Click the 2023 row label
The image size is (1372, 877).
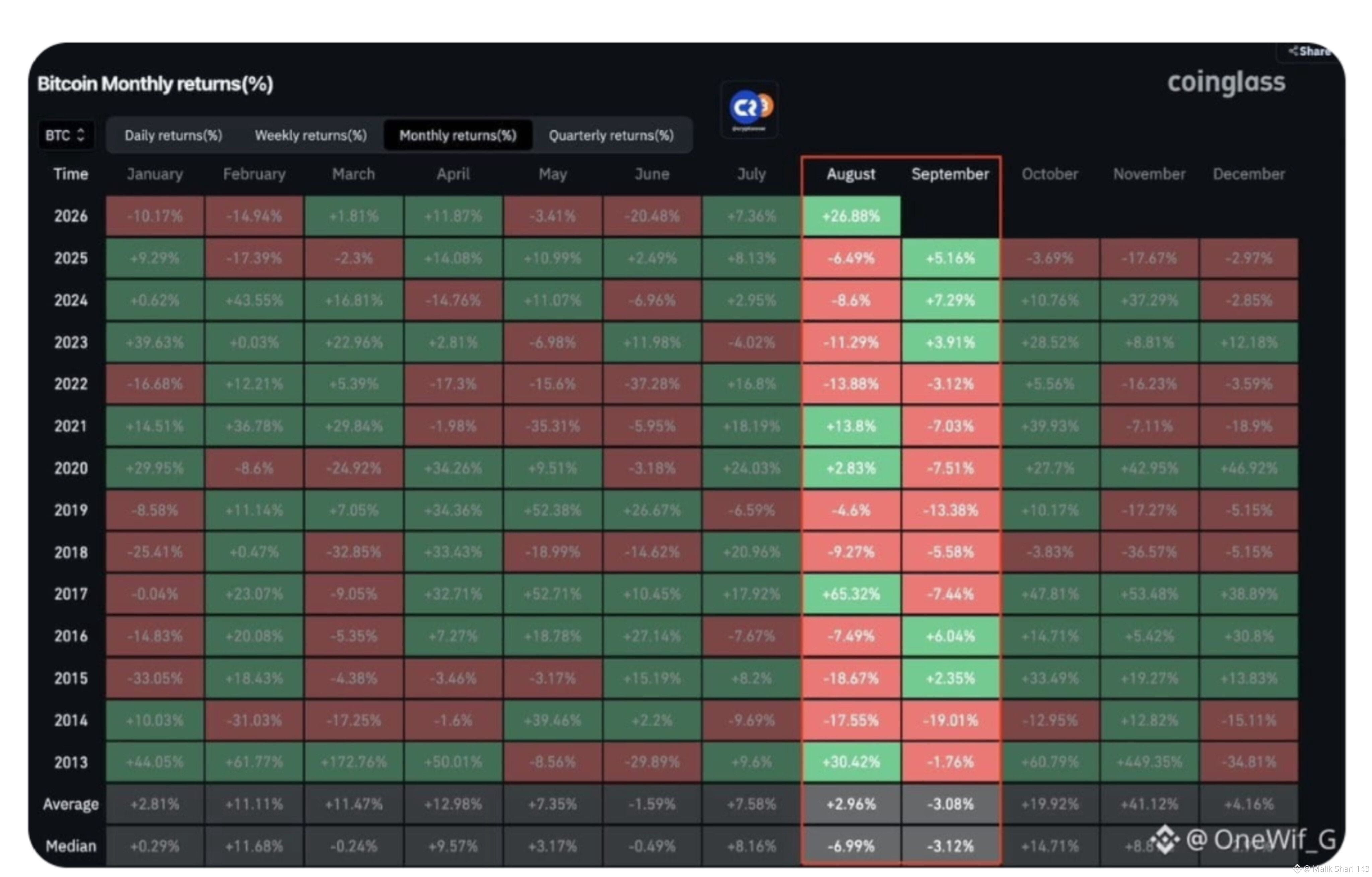point(71,342)
